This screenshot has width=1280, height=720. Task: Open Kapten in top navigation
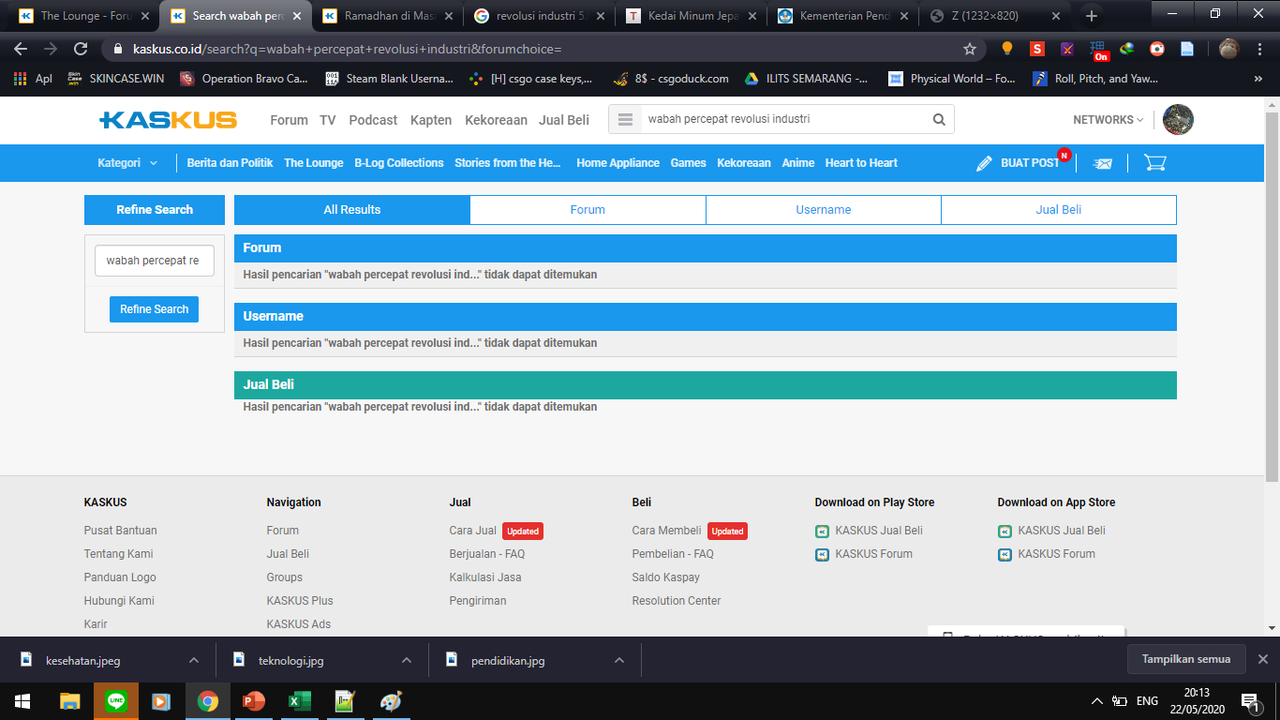[431, 120]
